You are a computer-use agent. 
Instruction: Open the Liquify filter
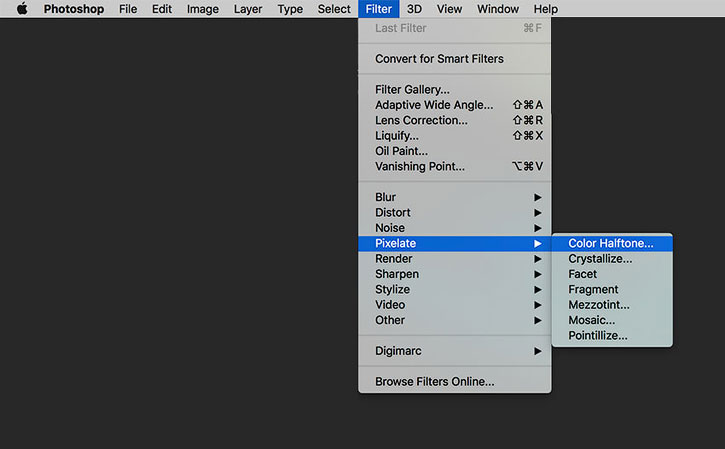(x=455, y=135)
